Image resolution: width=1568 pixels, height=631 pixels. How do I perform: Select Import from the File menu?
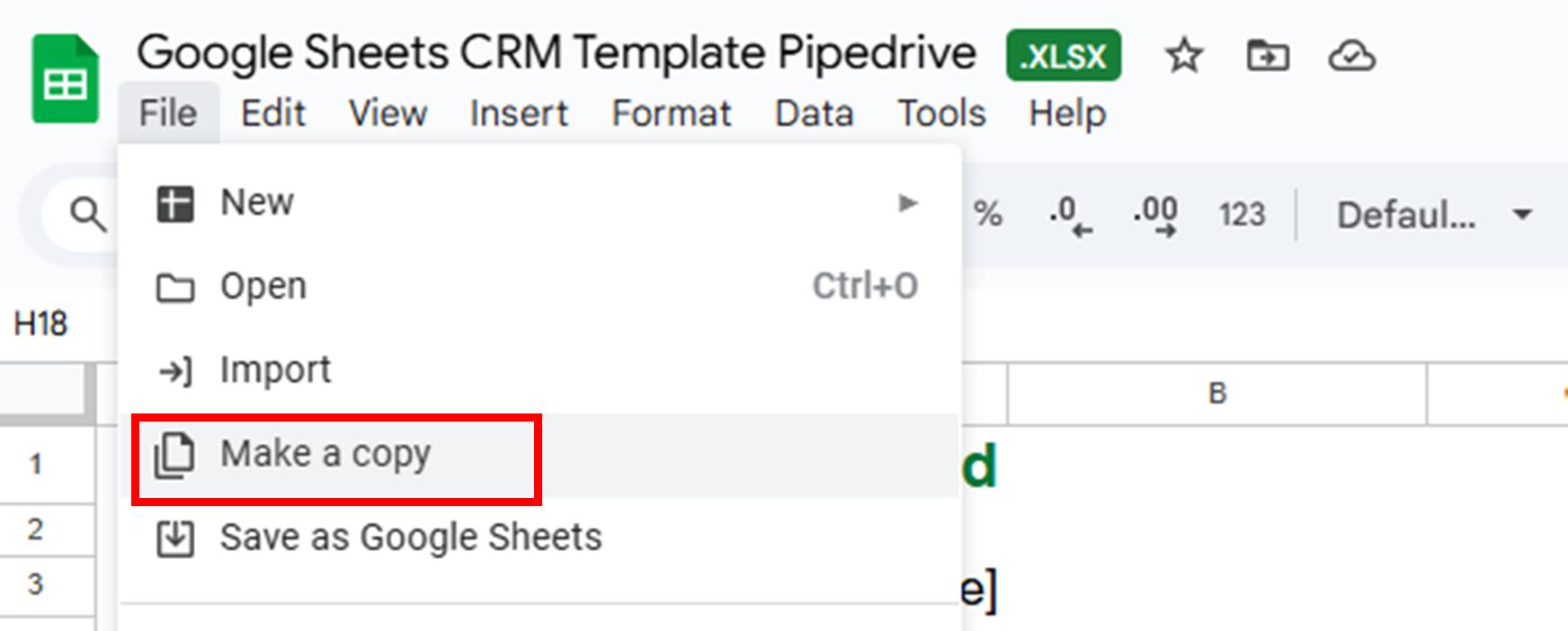coord(276,369)
